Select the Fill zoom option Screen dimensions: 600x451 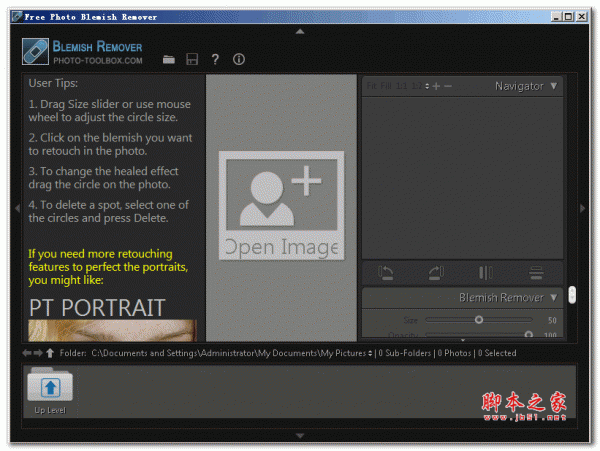click(x=386, y=86)
